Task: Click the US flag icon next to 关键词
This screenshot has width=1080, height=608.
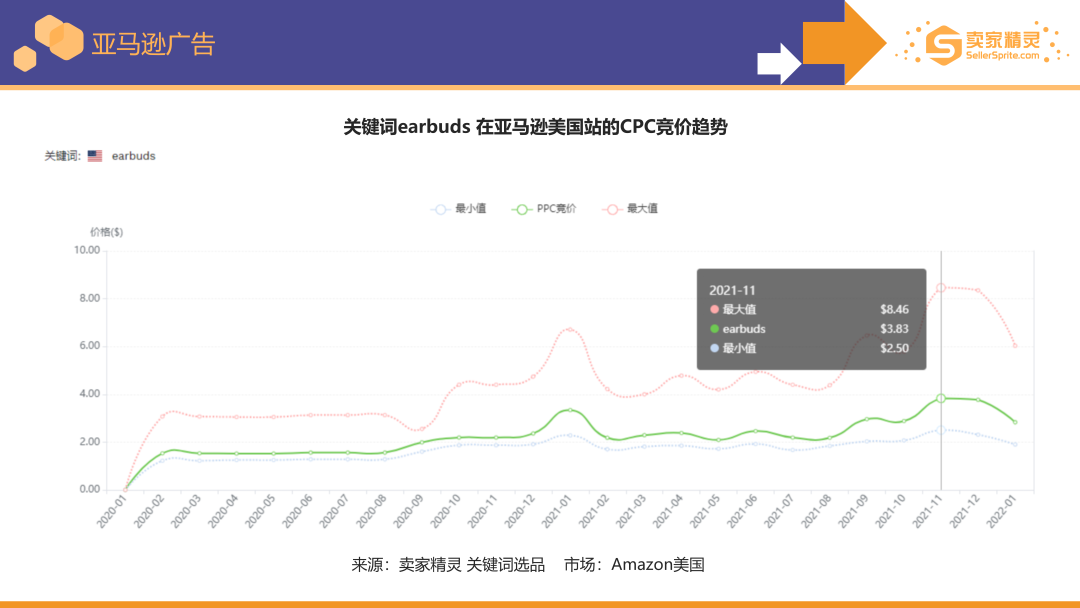Action: [x=95, y=156]
